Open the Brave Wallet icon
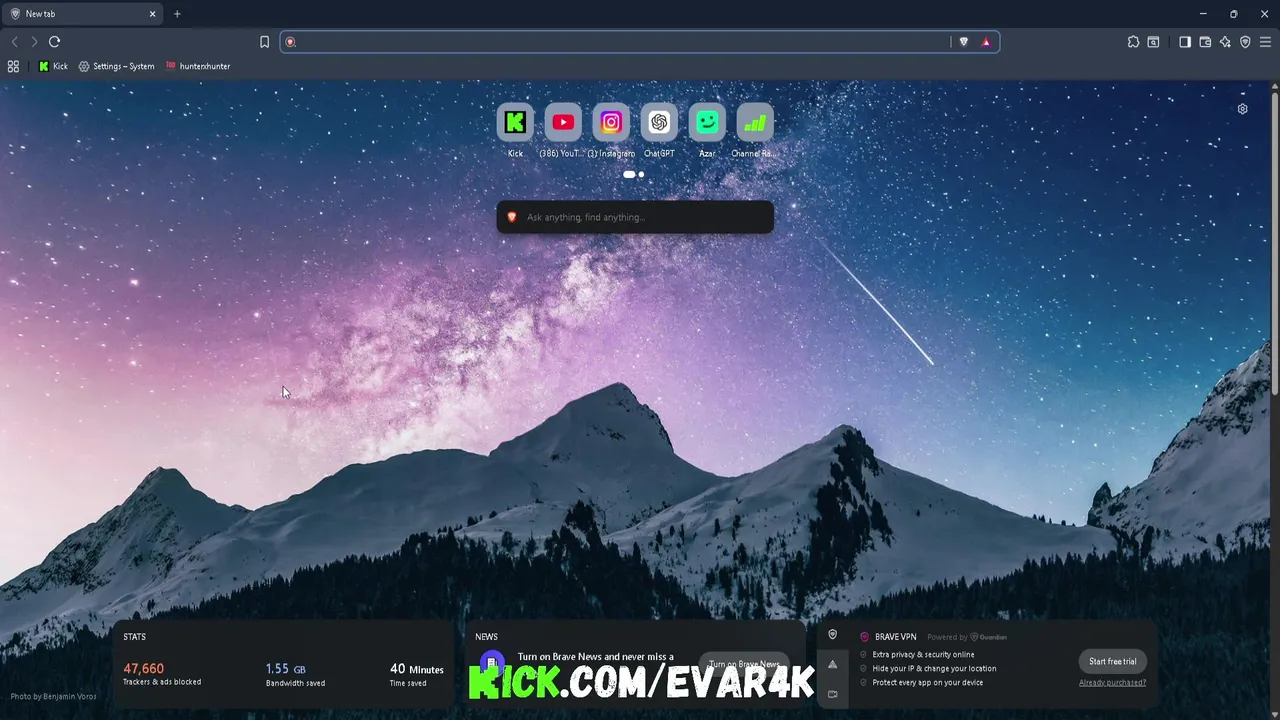The height and width of the screenshot is (720, 1280). [x=1205, y=42]
